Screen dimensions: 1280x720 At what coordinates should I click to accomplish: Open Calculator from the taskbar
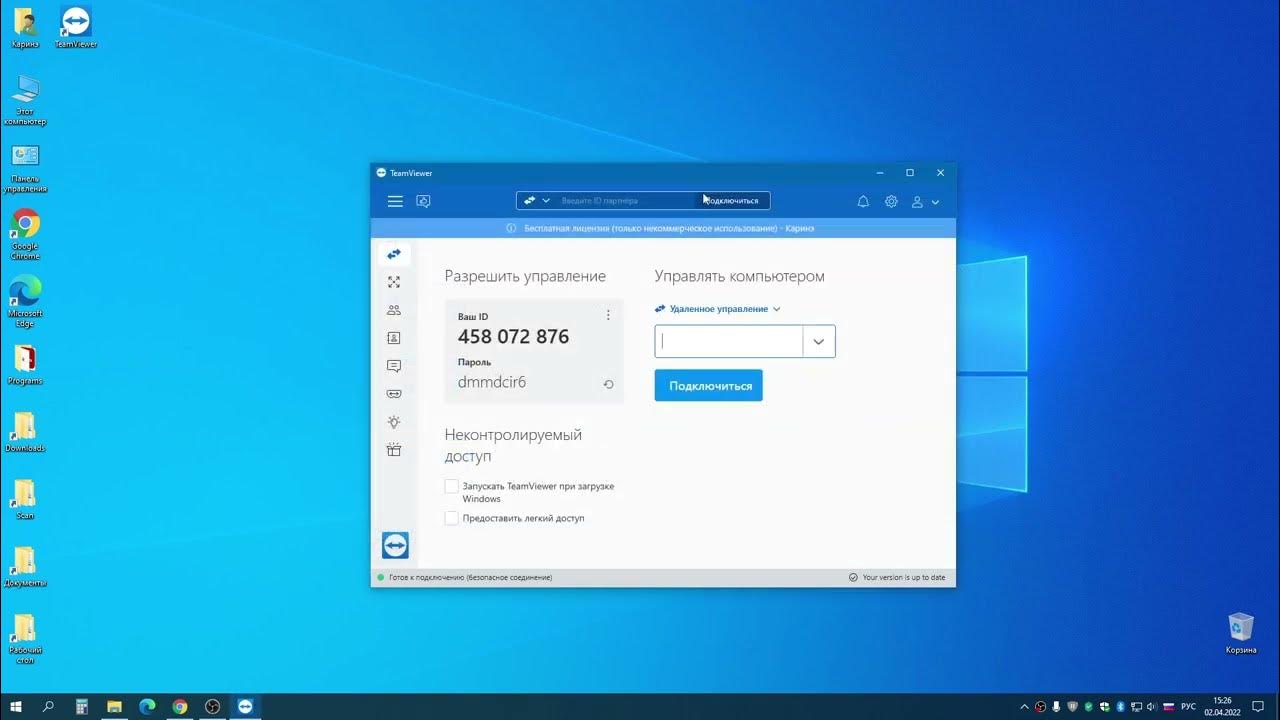[x=82, y=706]
